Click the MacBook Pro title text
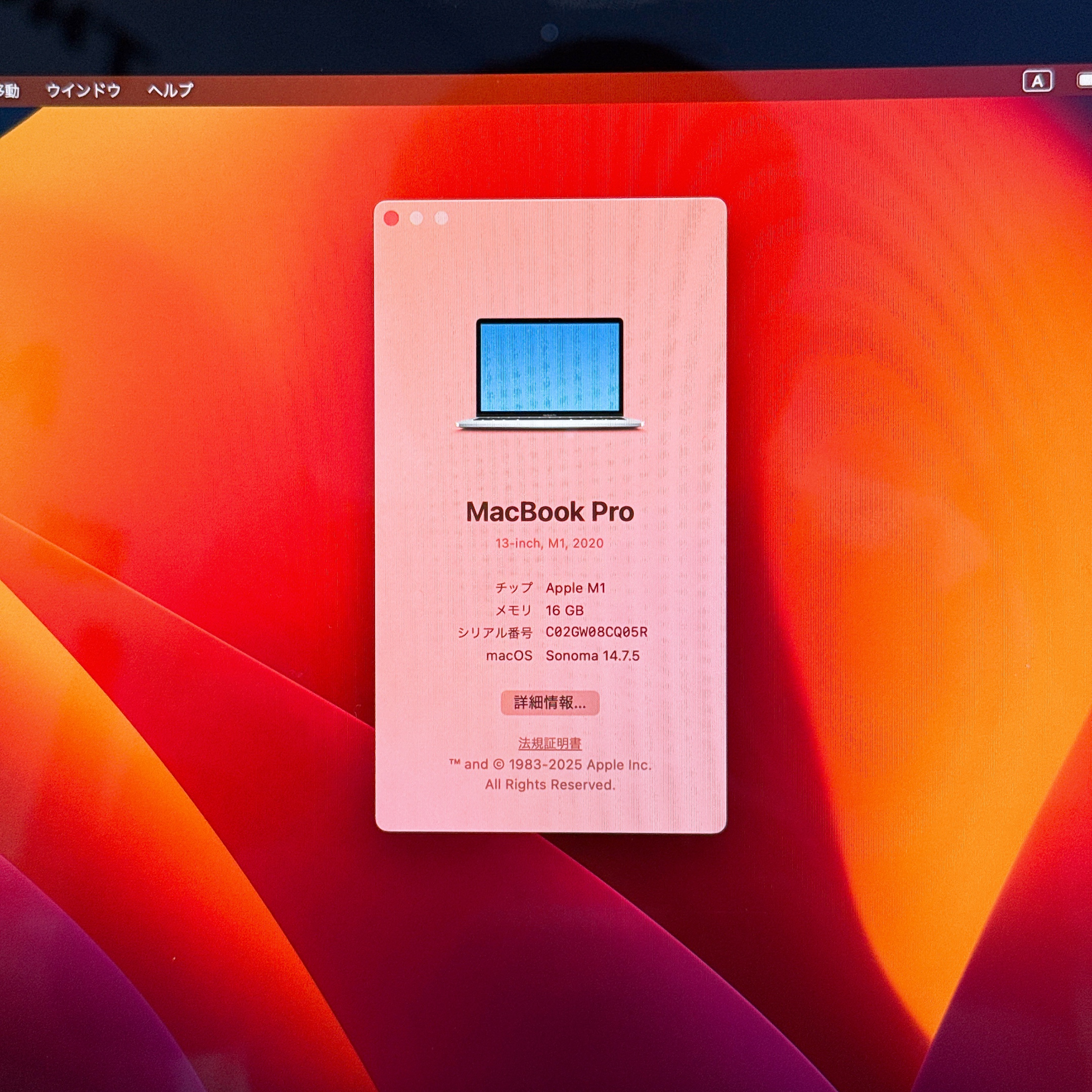1092x1092 pixels. tap(550, 512)
